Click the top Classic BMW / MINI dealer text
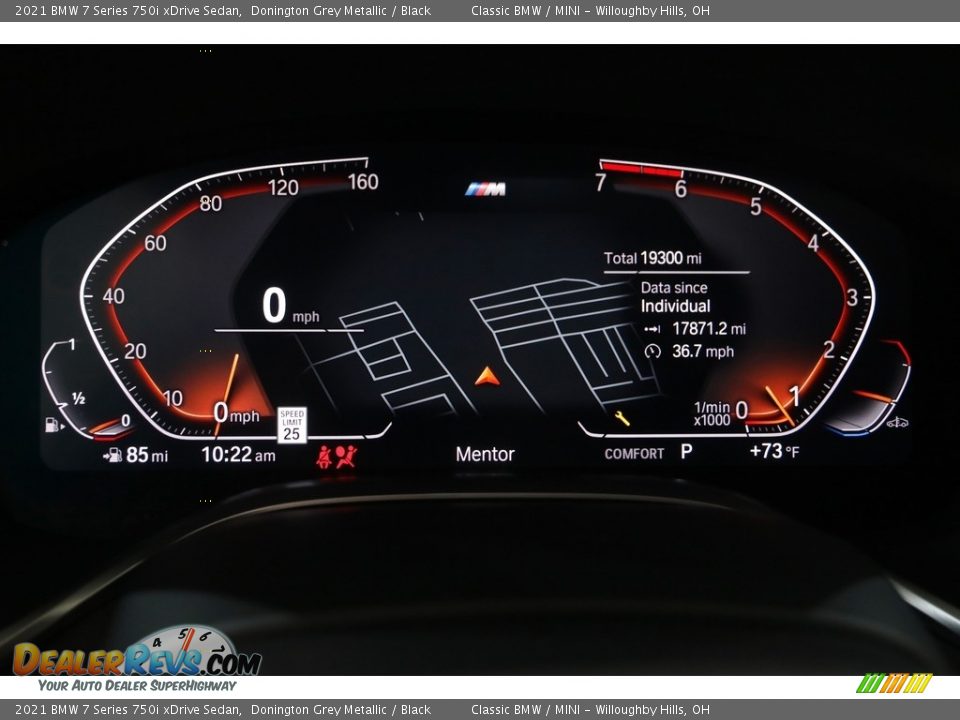The image size is (960, 720). 590,10
